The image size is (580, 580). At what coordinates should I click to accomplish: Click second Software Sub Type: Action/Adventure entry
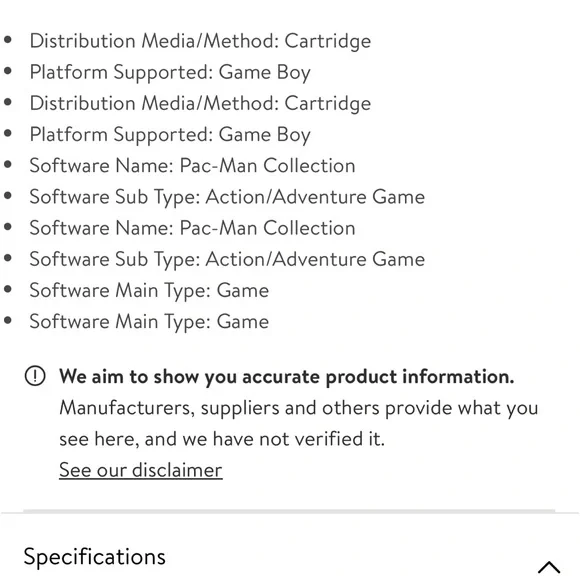pos(227,259)
